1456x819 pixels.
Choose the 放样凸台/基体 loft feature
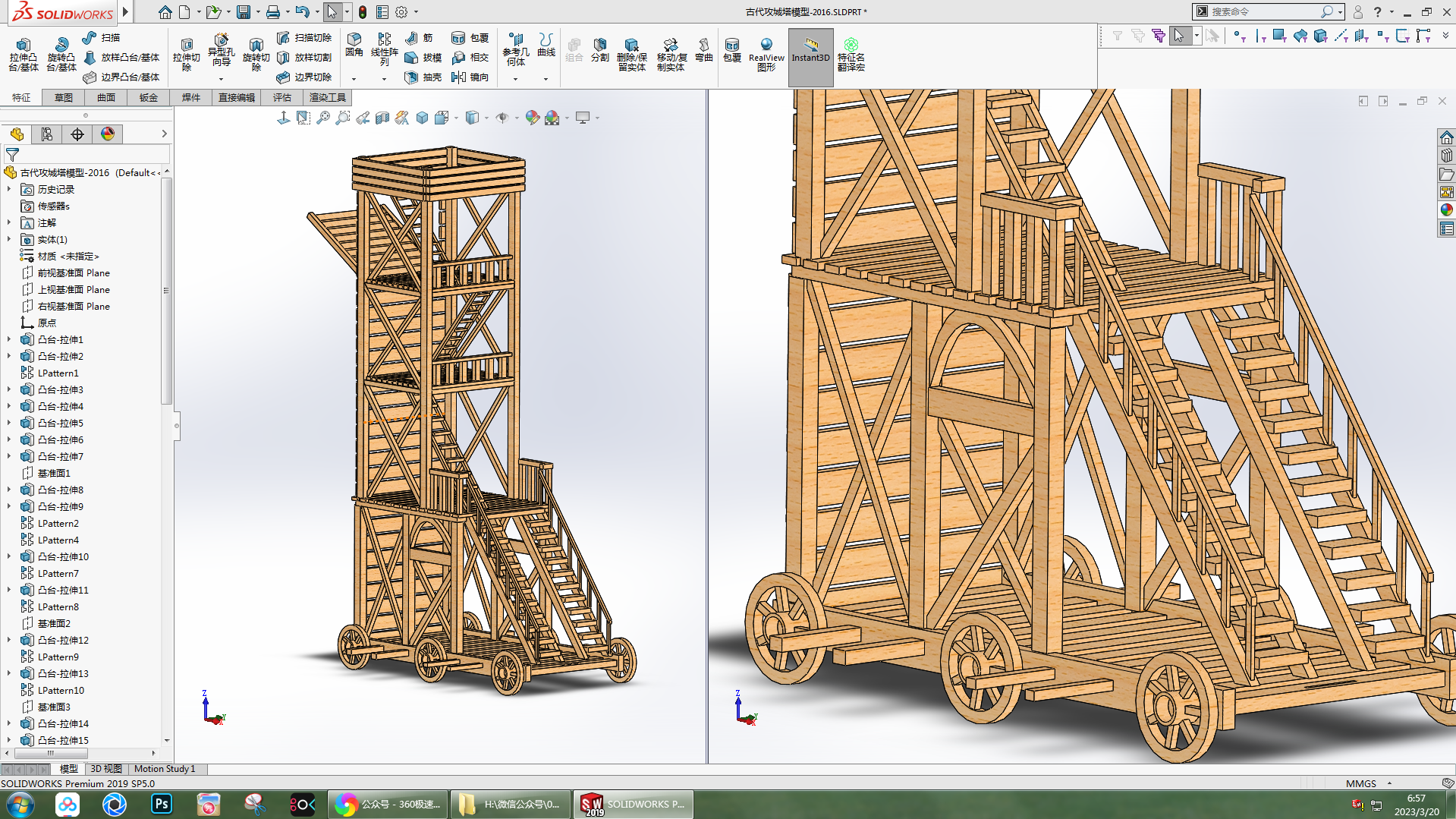(121, 57)
